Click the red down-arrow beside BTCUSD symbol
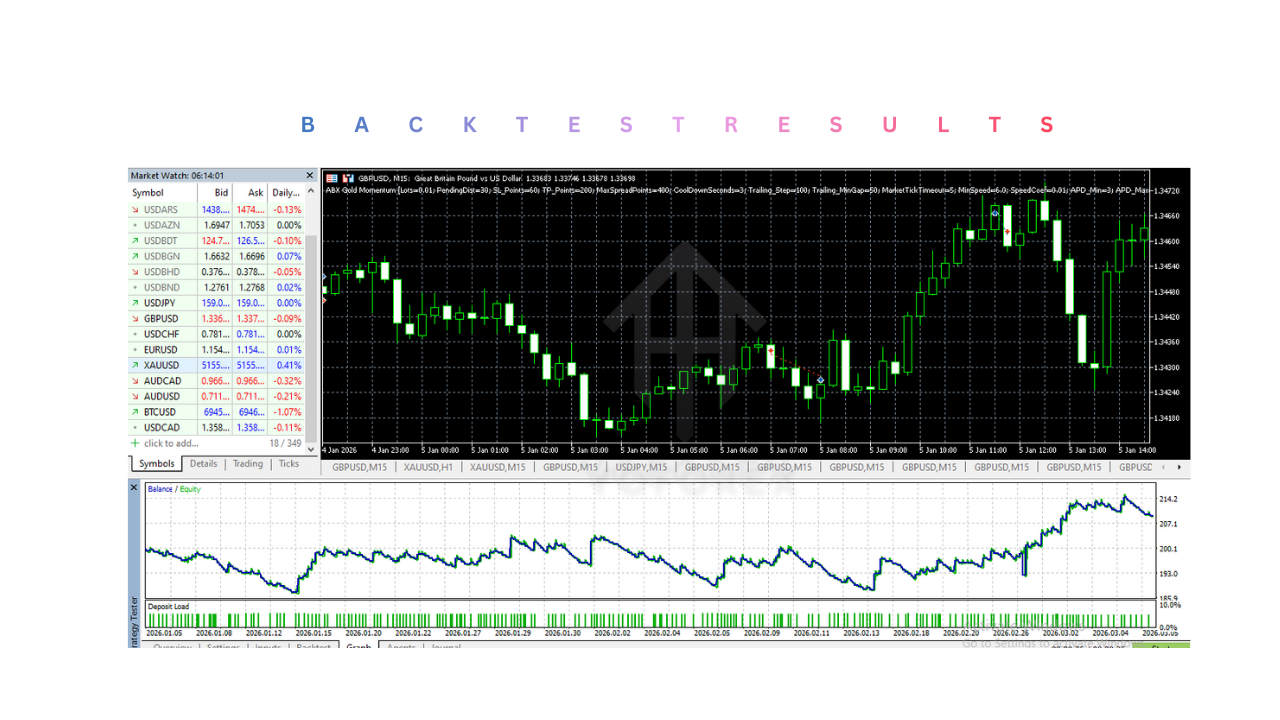The image size is (1280, 720). click(x=136, y=412)
